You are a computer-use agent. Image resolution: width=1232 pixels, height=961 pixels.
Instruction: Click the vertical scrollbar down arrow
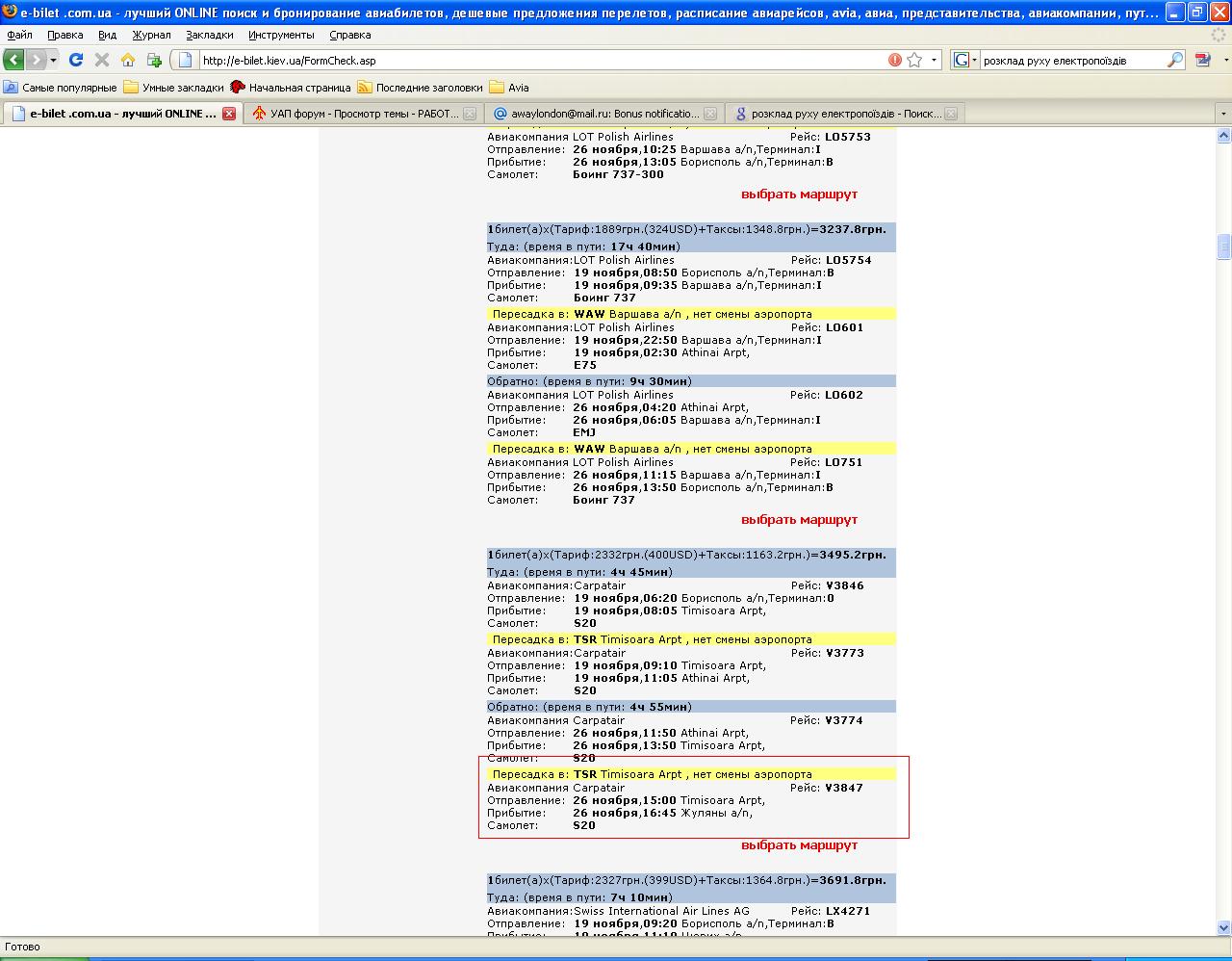[1224, 928]
